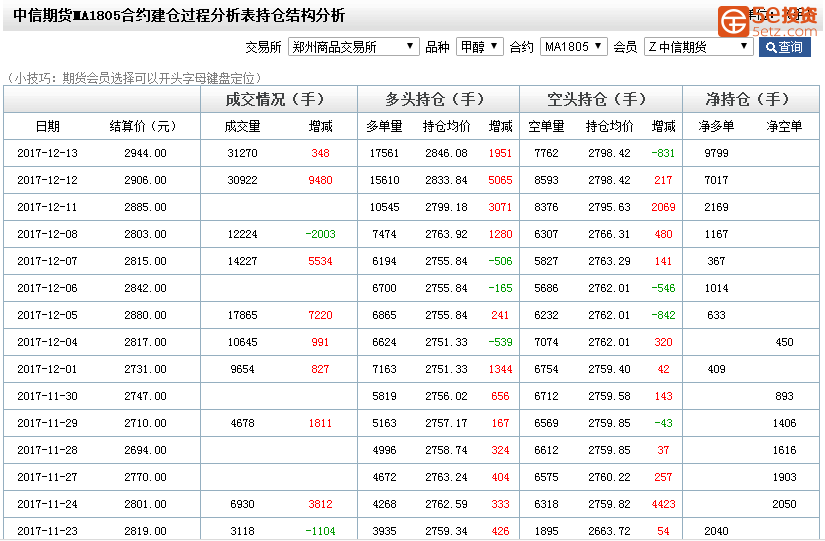Viewport: 825px width, 541px height.
Task: Click volume change 9480
Action: [320, 180]
